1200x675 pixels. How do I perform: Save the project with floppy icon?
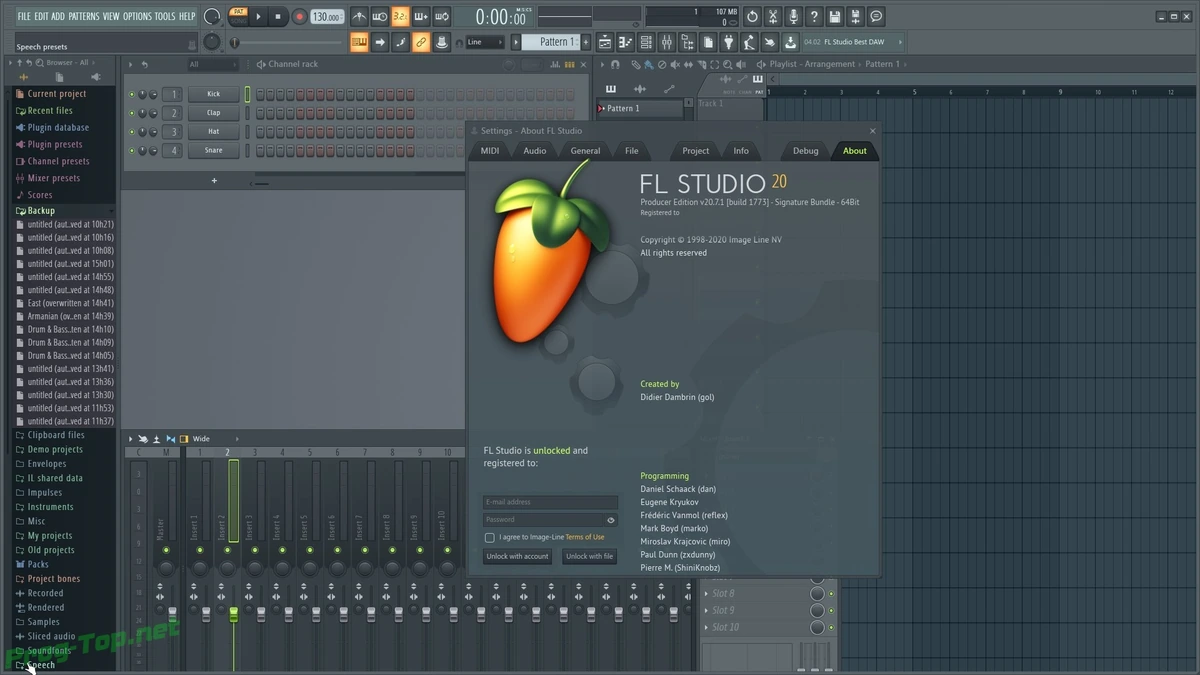tap(835, 16)
